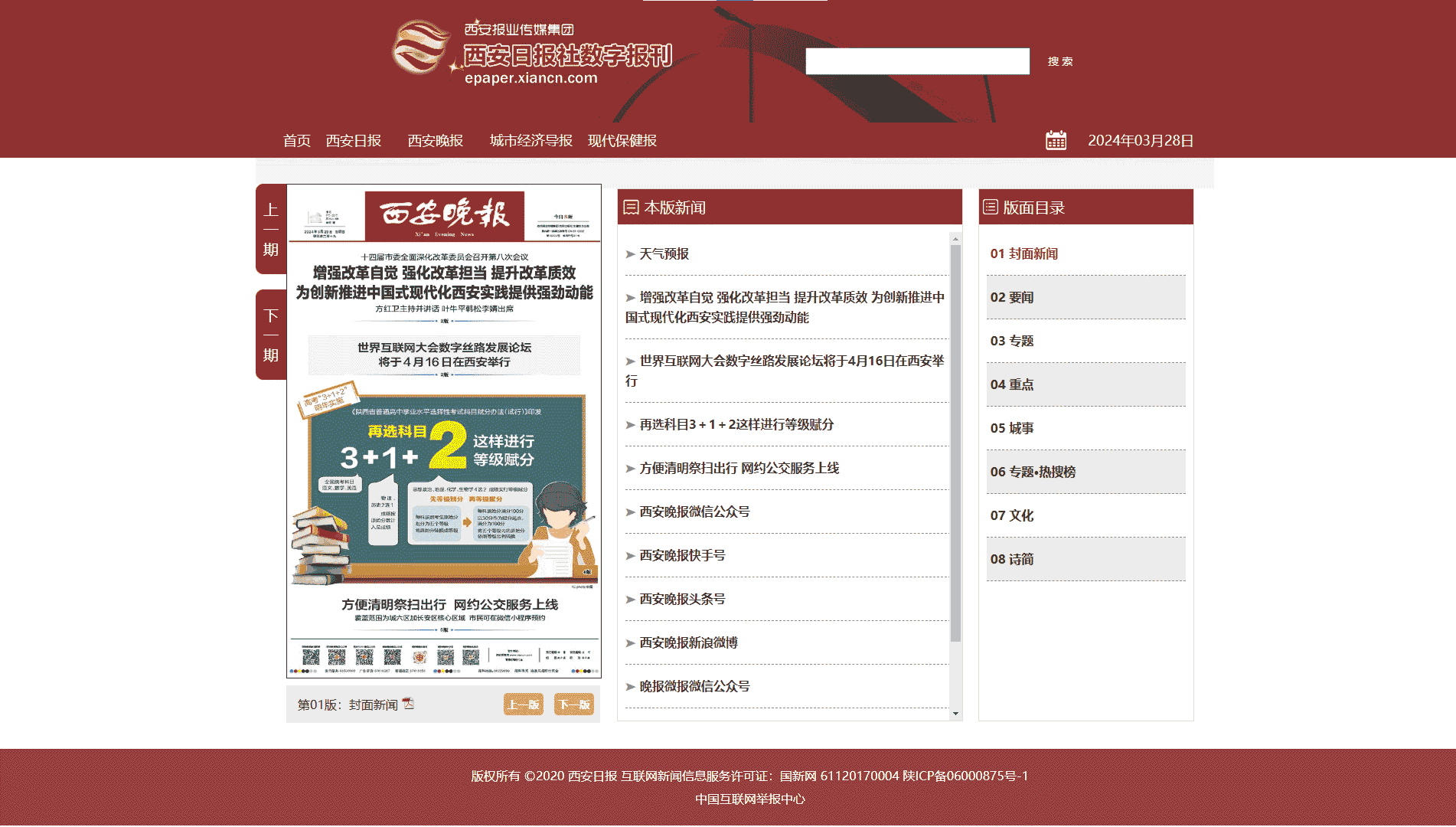The width and height of the screenshot is (1456, 827).
Task: Open the calendar date picker icon
Action: [x=1056, y=140]
